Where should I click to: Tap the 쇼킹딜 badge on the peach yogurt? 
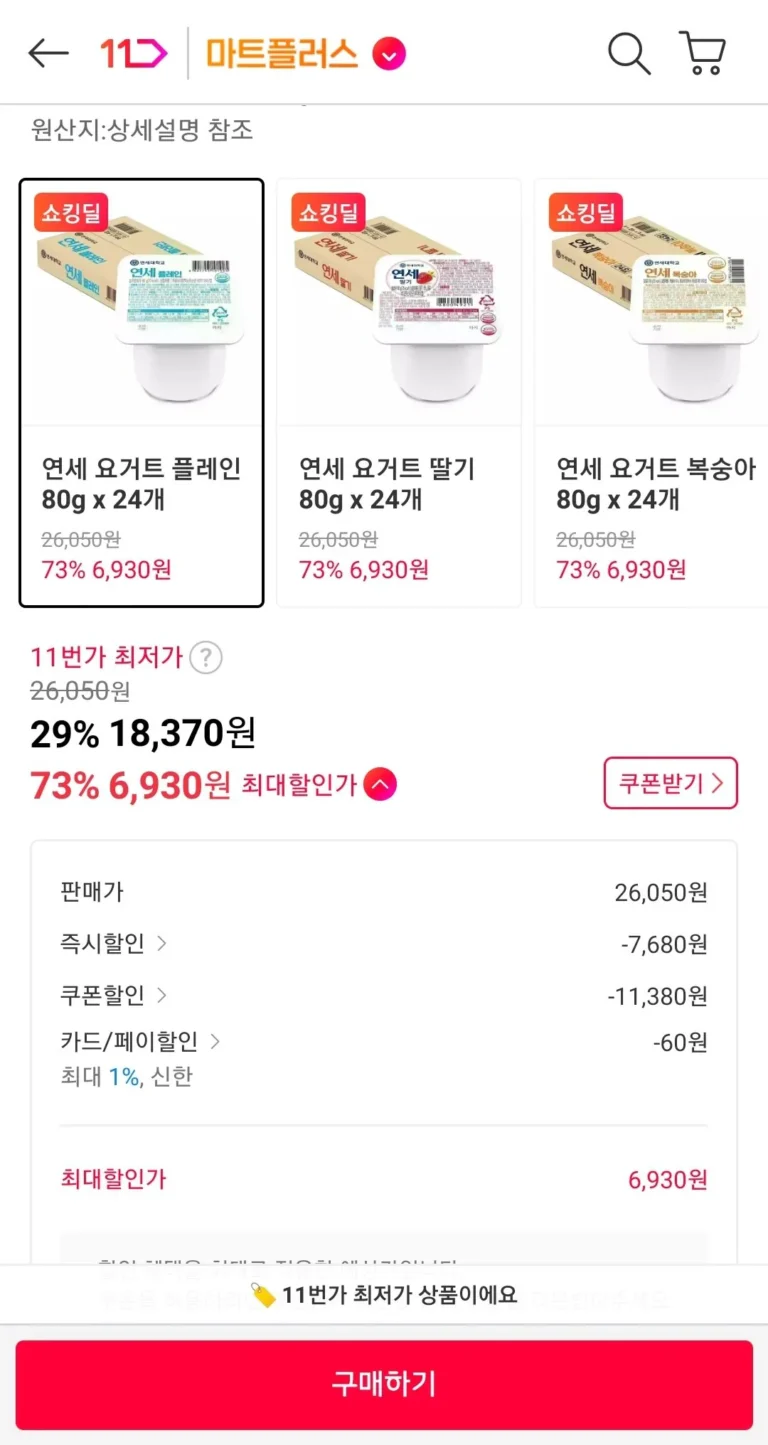pyautogui.click(x=586, y=212)
